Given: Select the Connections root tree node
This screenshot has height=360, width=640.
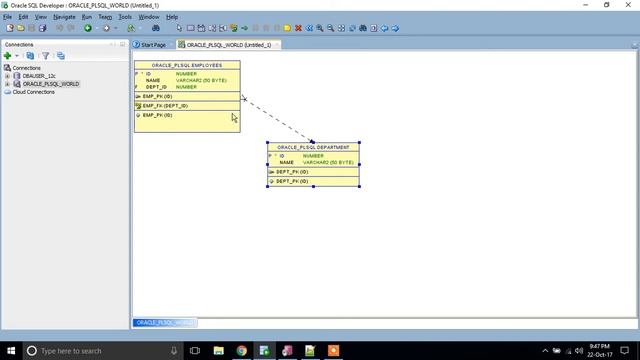Looking at the screenshot, I should [x=26, y=68].
